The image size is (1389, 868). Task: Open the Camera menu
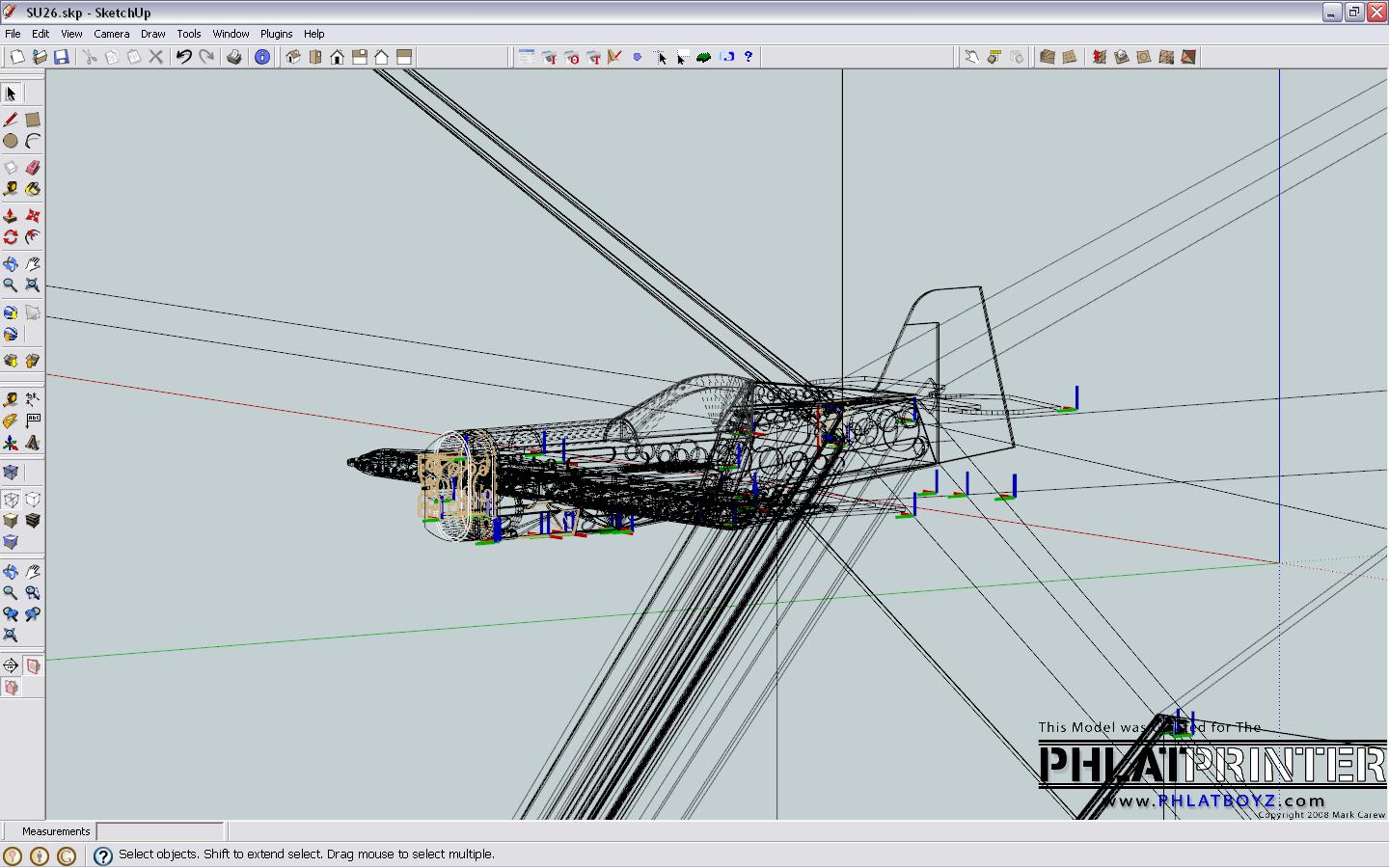pos(112,34)
